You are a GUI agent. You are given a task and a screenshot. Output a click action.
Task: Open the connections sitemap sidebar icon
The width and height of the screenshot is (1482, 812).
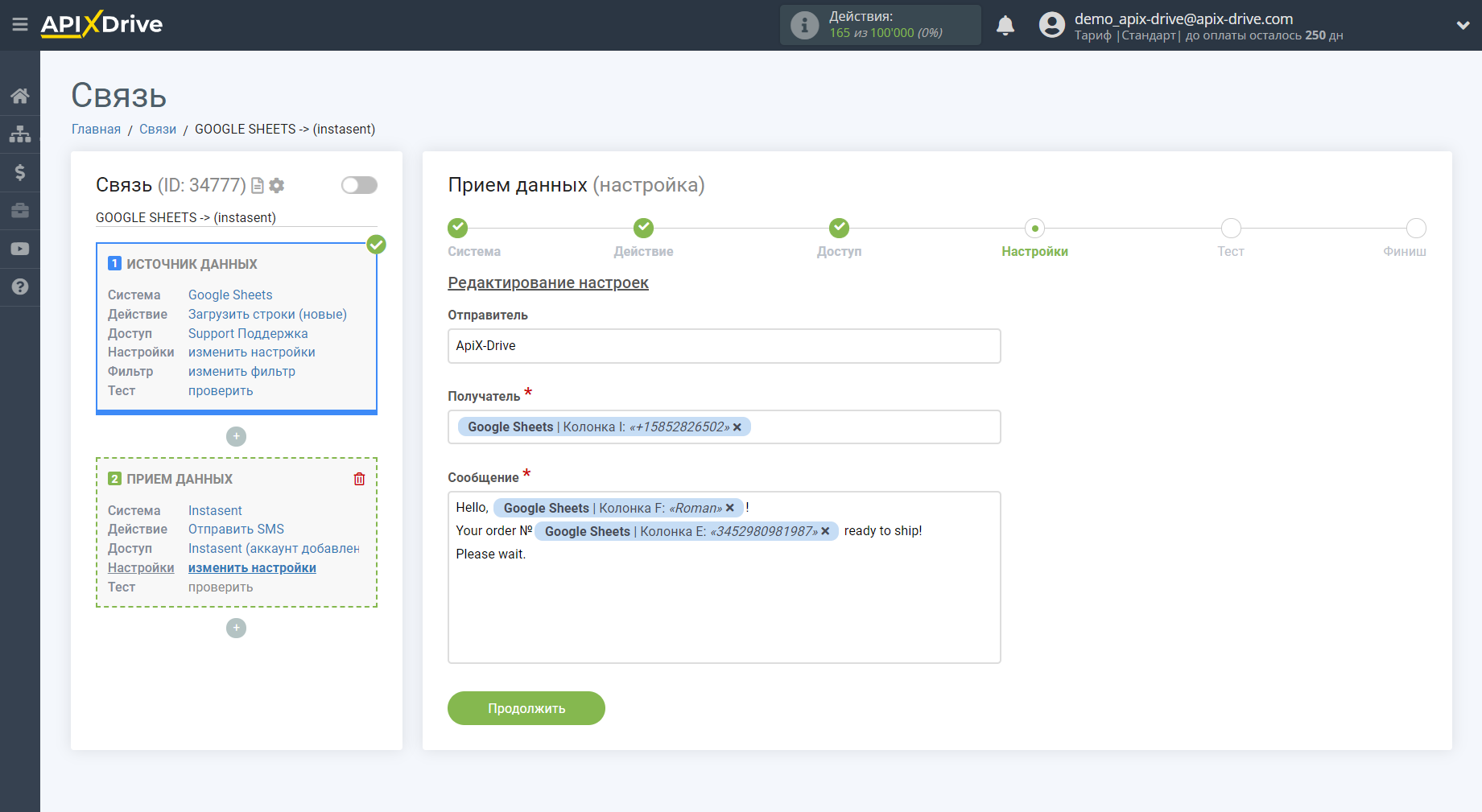(20, 134)
